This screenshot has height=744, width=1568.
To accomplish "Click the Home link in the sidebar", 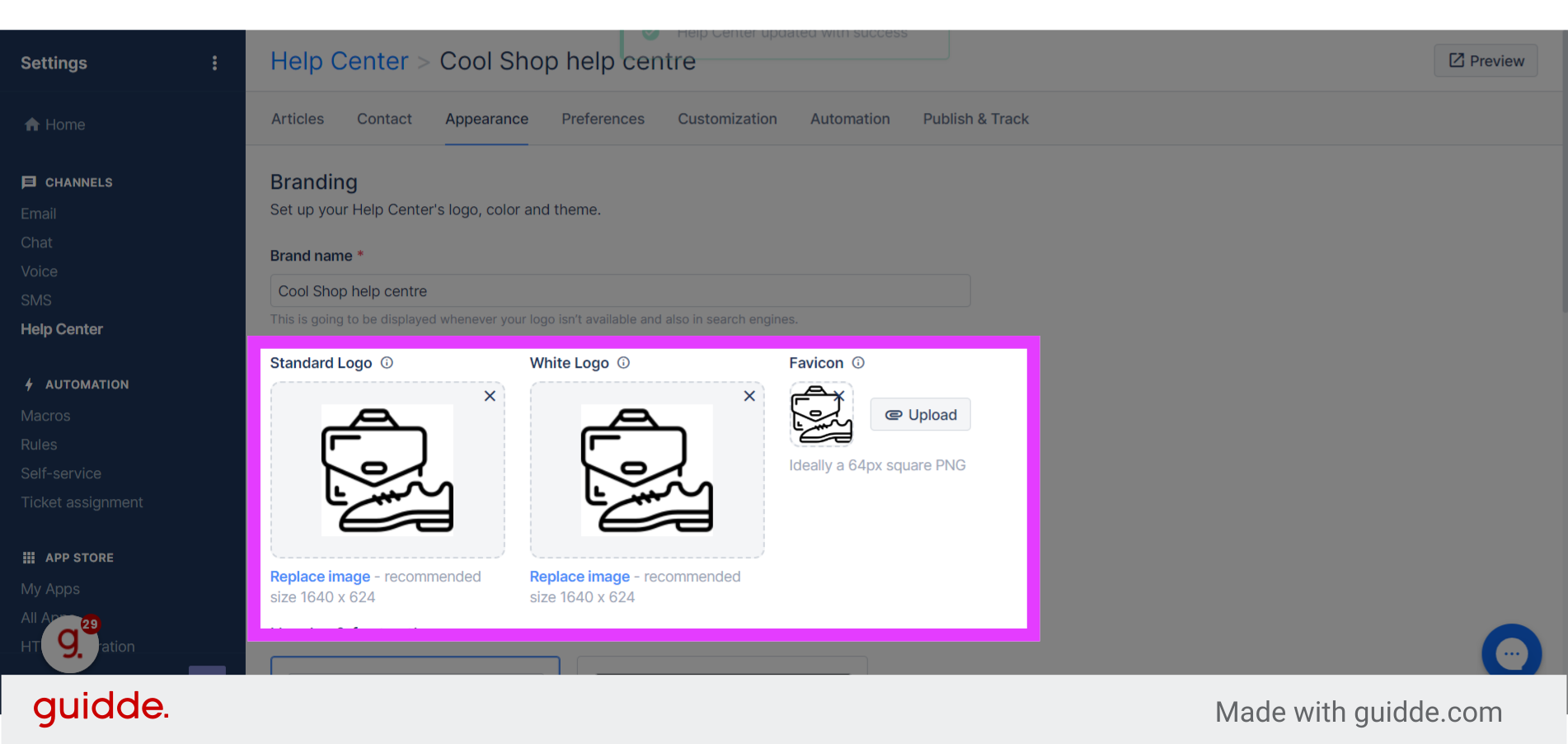I will tap(65, 125).
